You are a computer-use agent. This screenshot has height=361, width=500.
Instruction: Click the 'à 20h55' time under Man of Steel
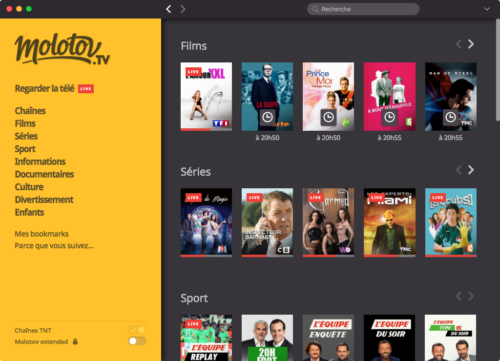coord(451,138)
